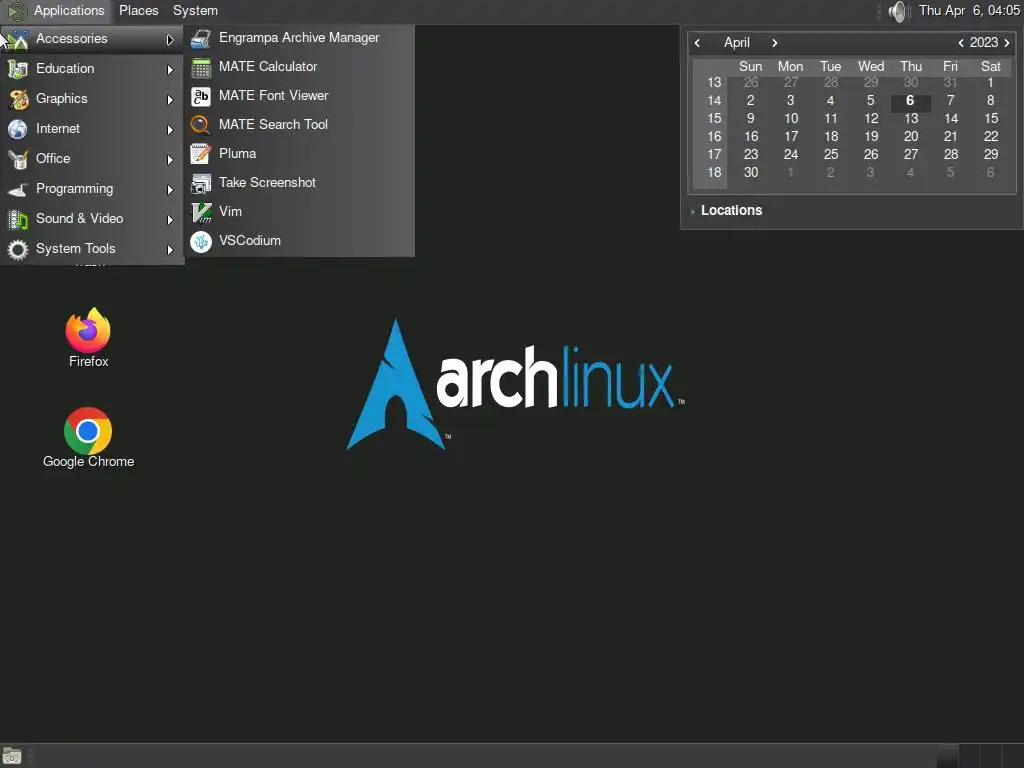The image size is (1024, 768).
Task: Select today's date 6 in calendar
Action: point(910,101)
